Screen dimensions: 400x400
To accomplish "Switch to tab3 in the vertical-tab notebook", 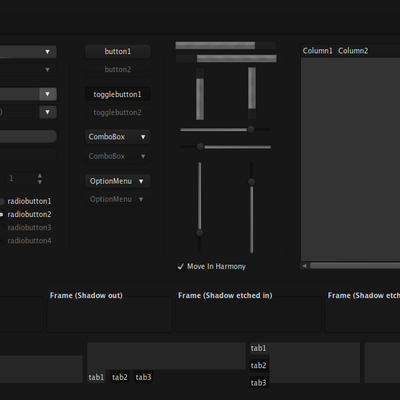I will click(259, 383).
